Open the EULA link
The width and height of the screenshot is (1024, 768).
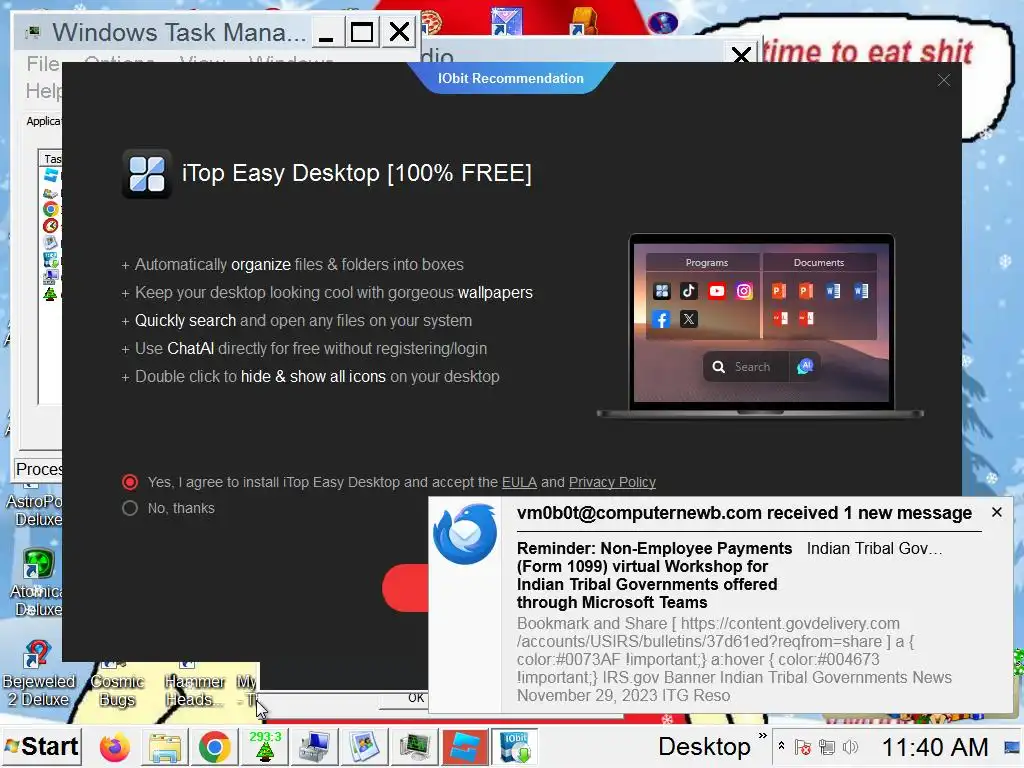[x=519, y=482]
